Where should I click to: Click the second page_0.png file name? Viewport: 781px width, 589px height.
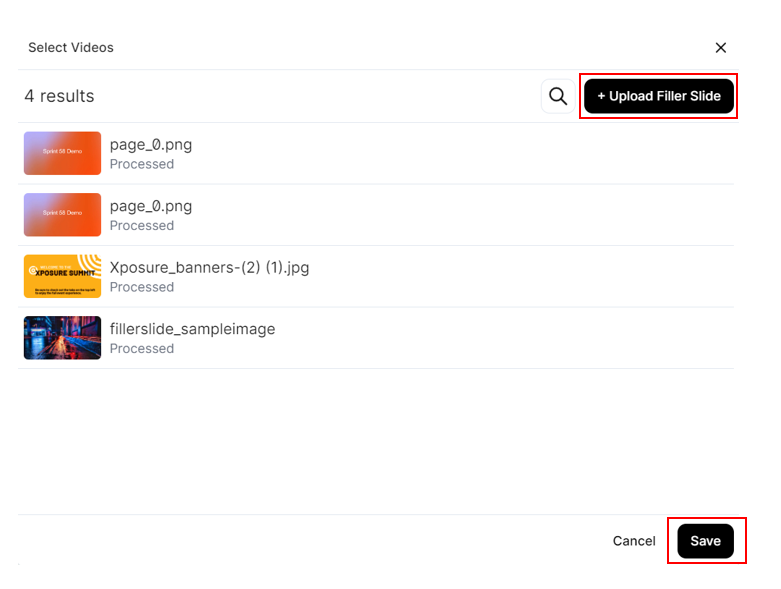(151, 206)
